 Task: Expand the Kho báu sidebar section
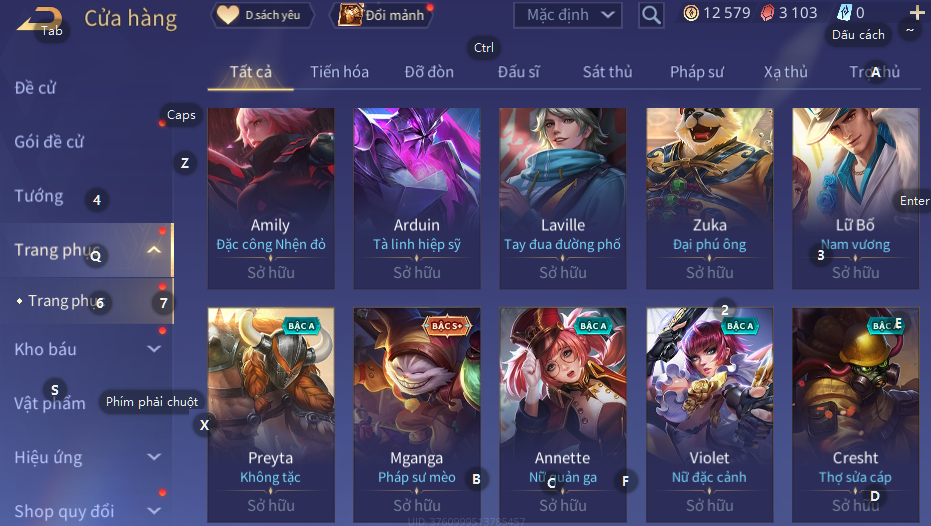point(154,349)
